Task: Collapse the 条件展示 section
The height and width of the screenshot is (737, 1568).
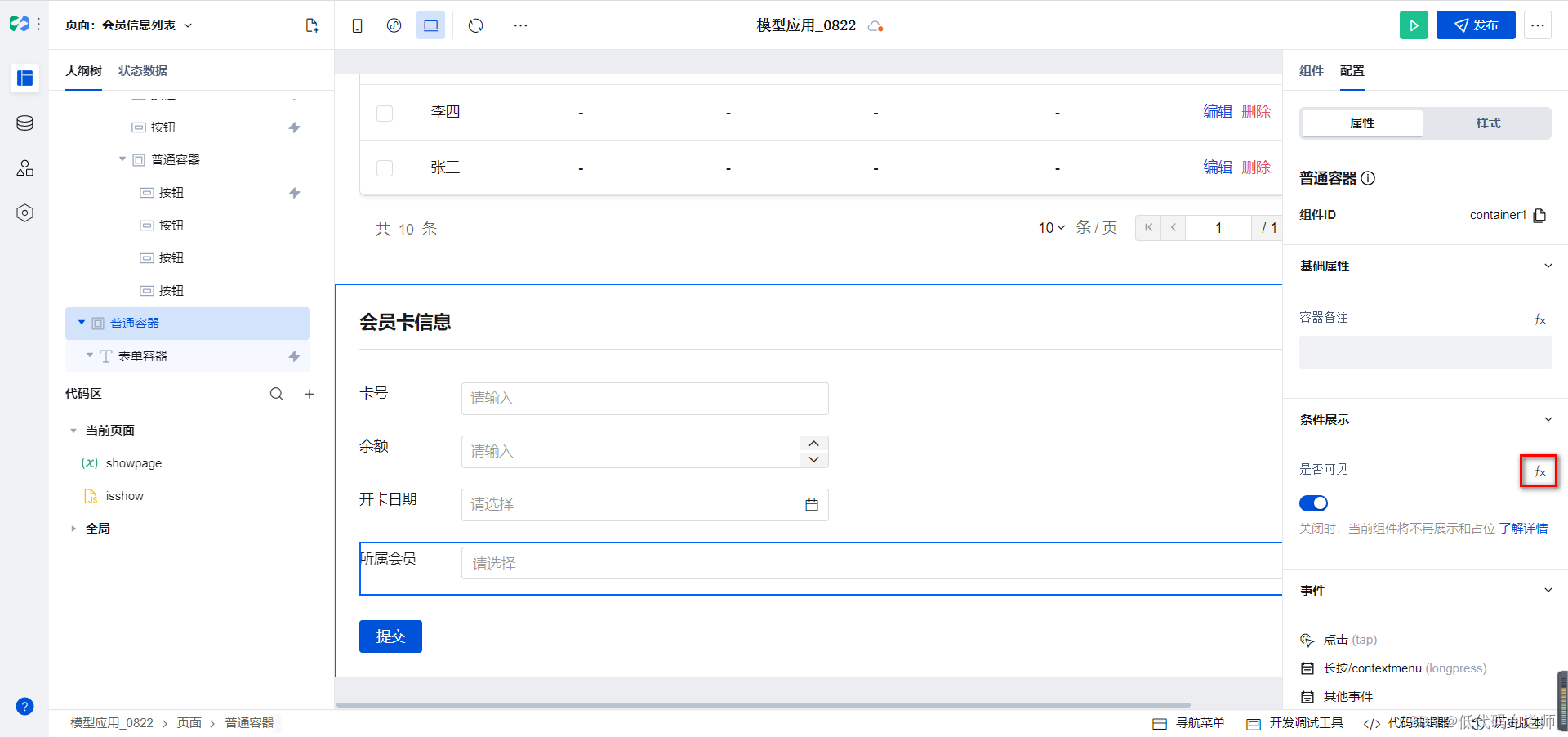Action: 1548,419
